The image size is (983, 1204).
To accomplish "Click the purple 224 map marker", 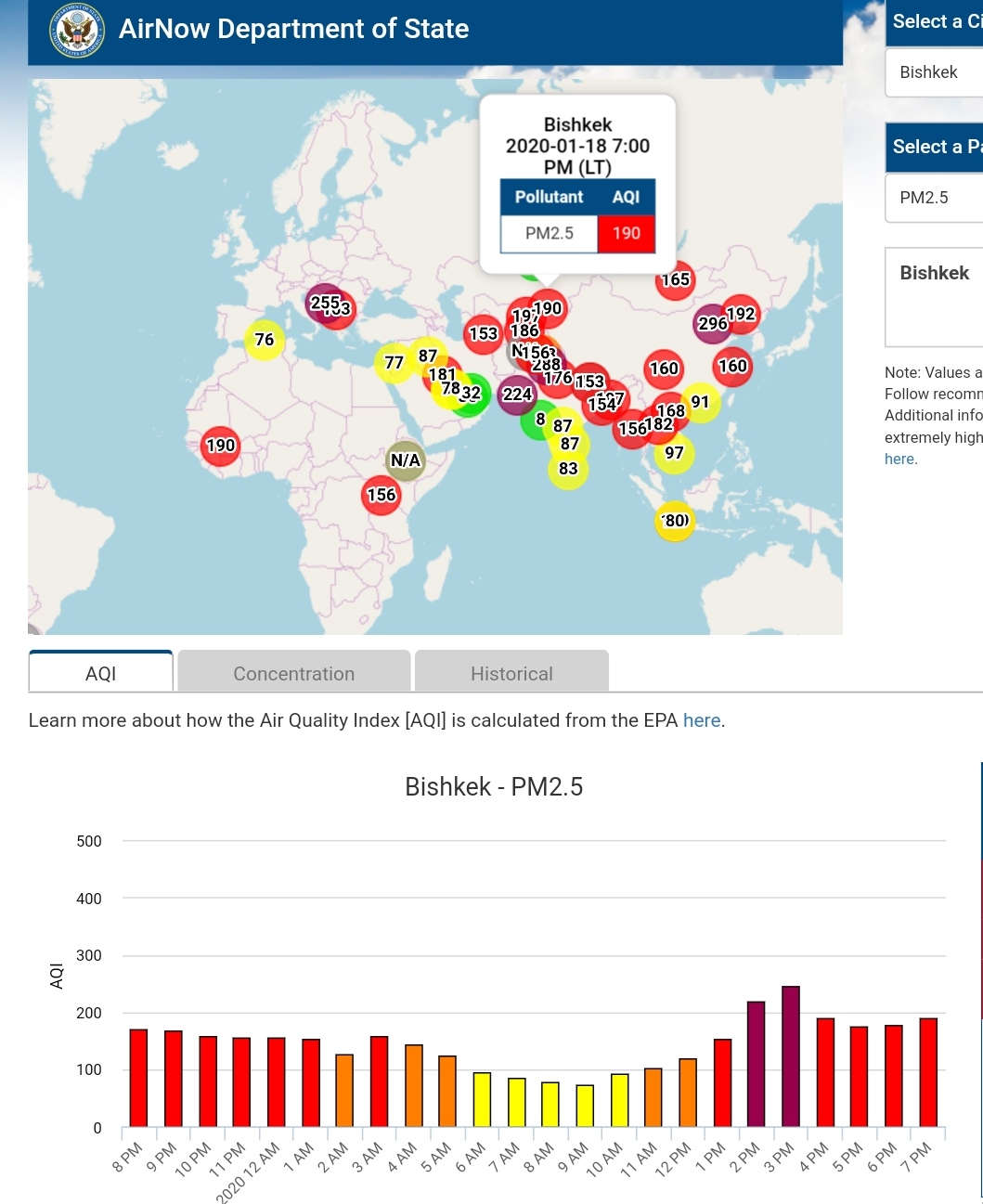I will click(x=517, y=395).
